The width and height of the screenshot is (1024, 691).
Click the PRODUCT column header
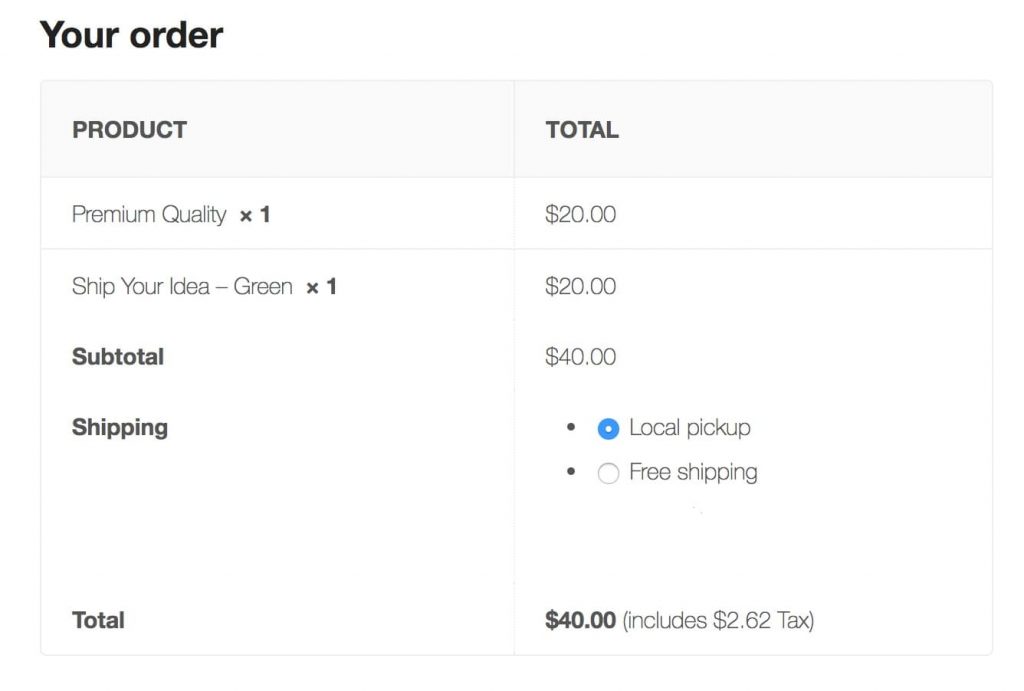[x=129, y=130]
